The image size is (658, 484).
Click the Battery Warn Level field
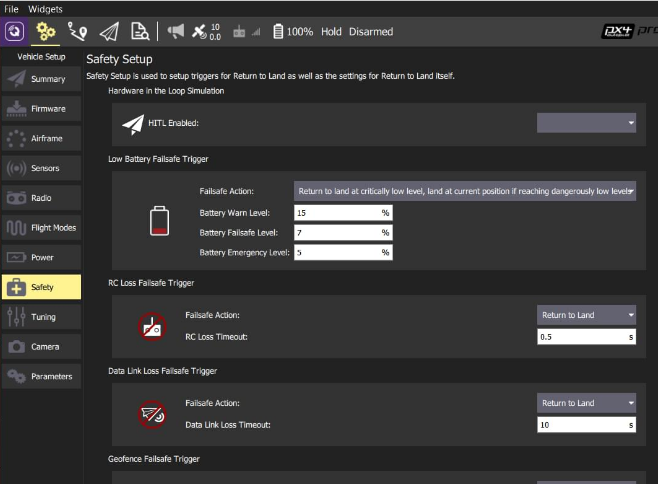[x=342, y=213]
